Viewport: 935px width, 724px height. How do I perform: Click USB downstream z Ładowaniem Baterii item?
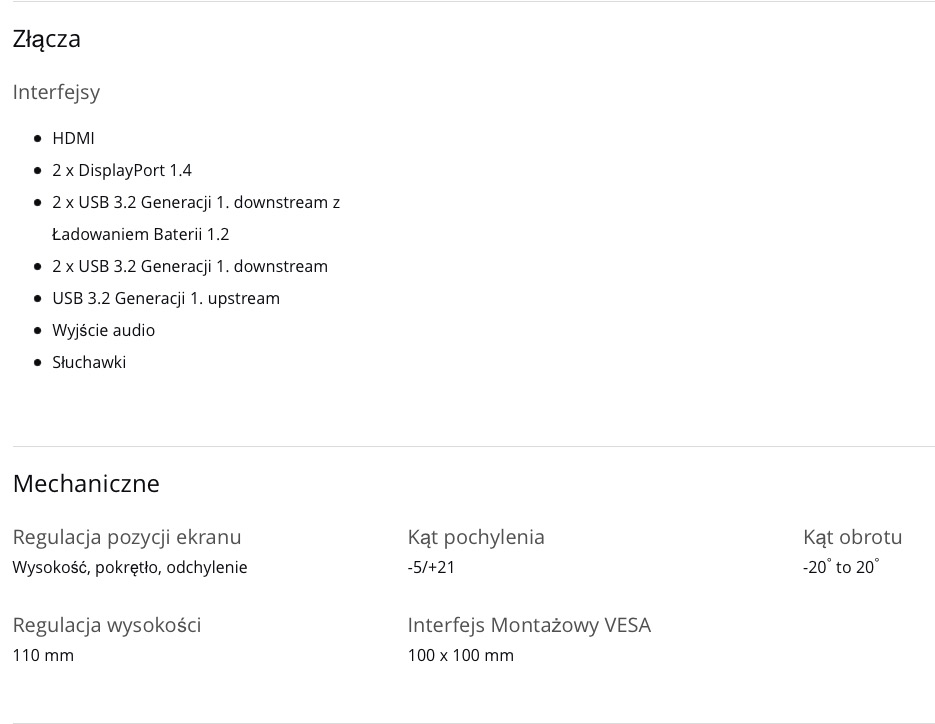click(196, 218)
